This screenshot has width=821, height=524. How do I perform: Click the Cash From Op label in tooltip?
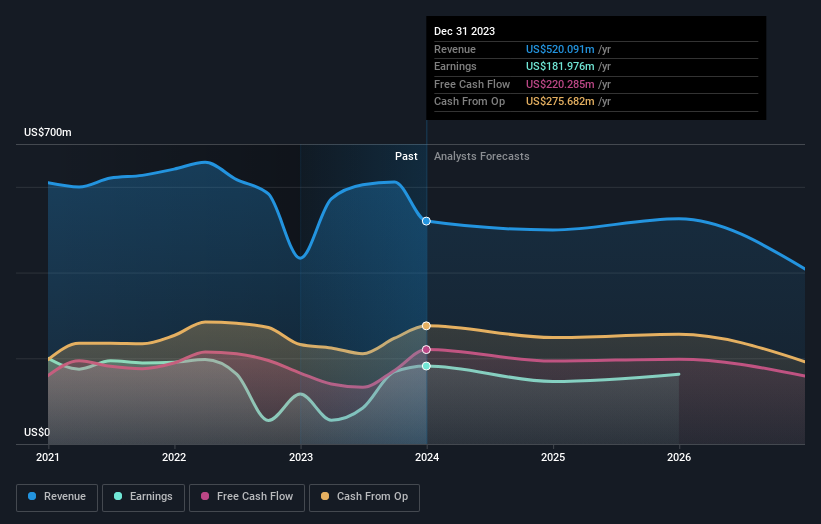(x=470, y=102)
